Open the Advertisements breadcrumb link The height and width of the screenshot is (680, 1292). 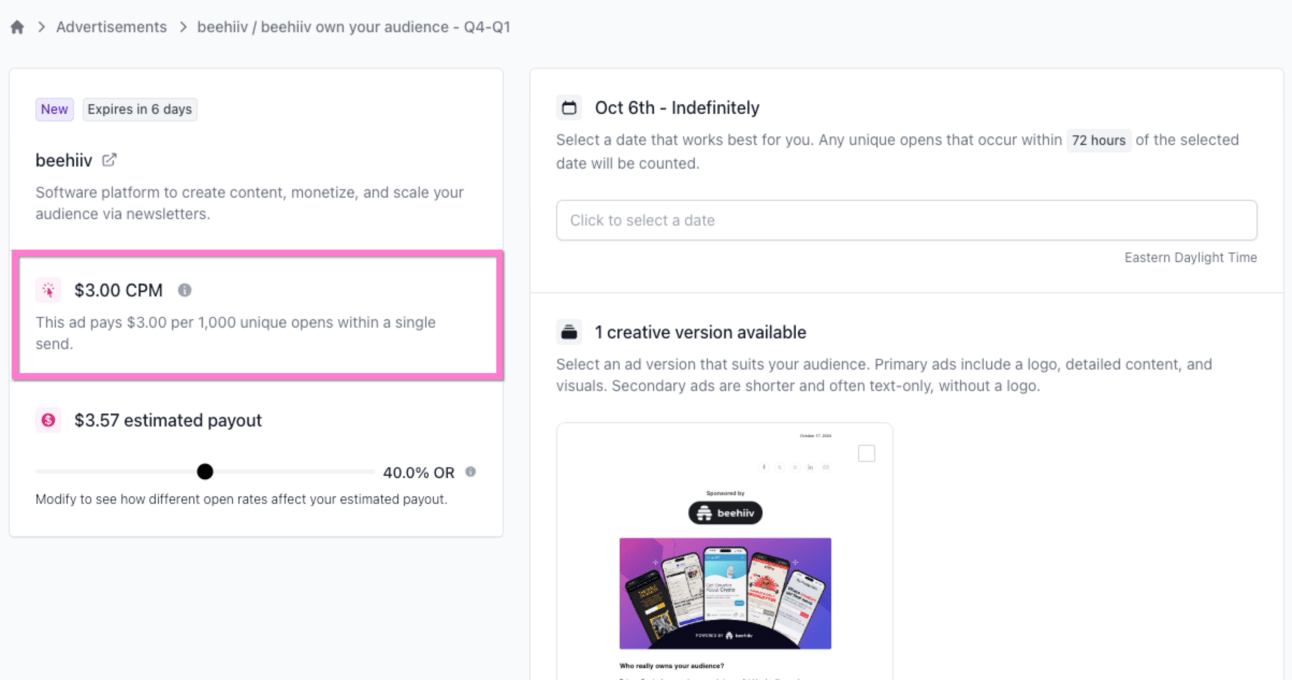(111, 27)
